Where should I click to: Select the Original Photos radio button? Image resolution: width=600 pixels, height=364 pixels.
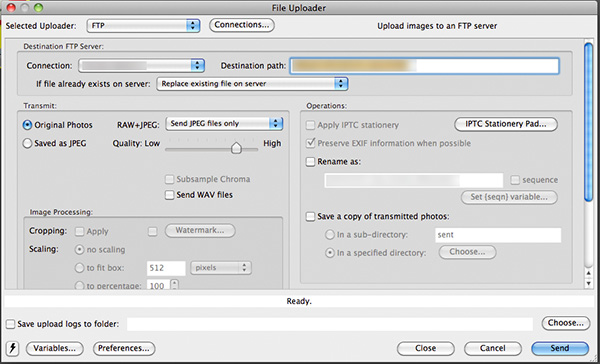click(27, 125)
